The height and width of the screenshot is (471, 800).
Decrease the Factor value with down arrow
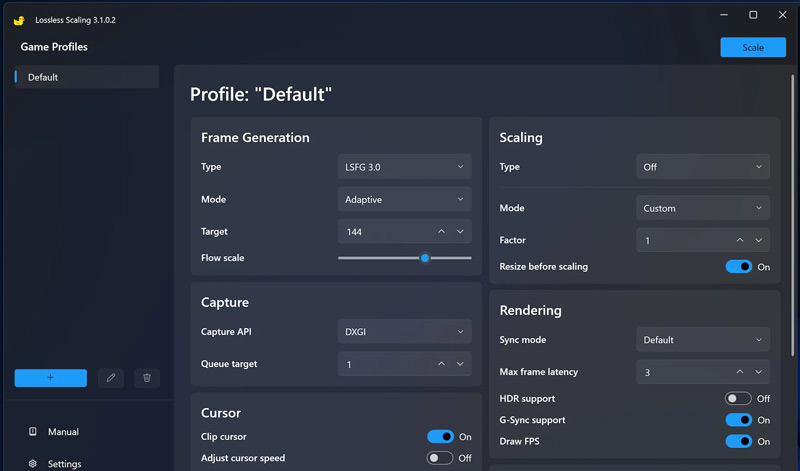coord(759,240)
